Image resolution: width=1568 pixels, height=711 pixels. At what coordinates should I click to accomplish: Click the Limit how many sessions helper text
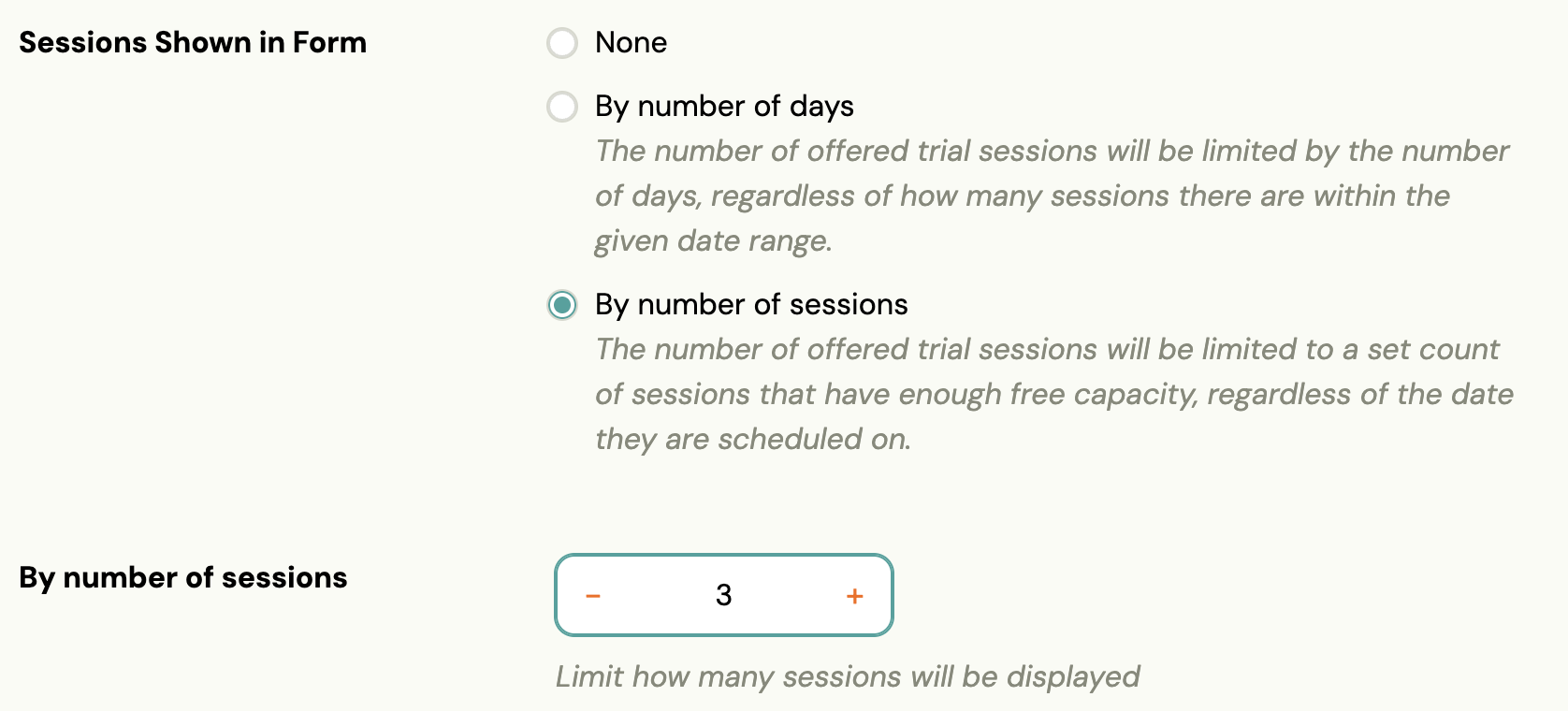point(847,676)
